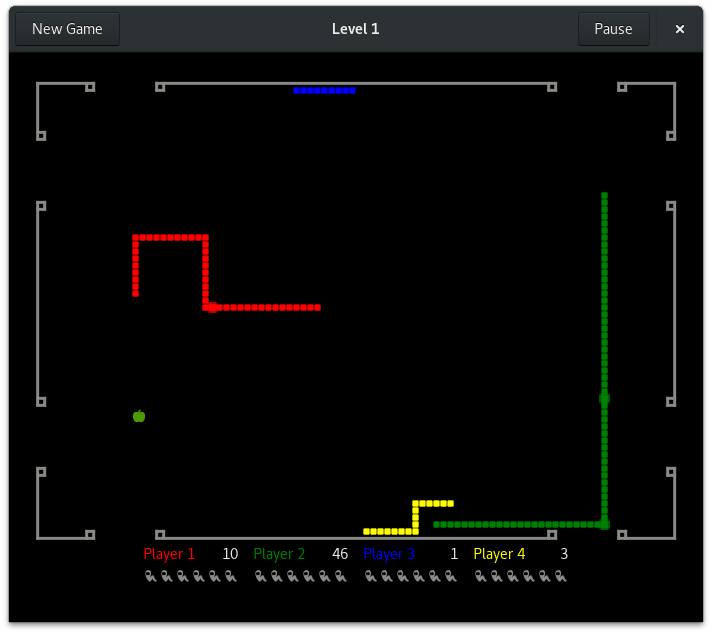Click the yellow Player 4 label
The height and width of the screenshot is (634, 712).
(499, 554)
